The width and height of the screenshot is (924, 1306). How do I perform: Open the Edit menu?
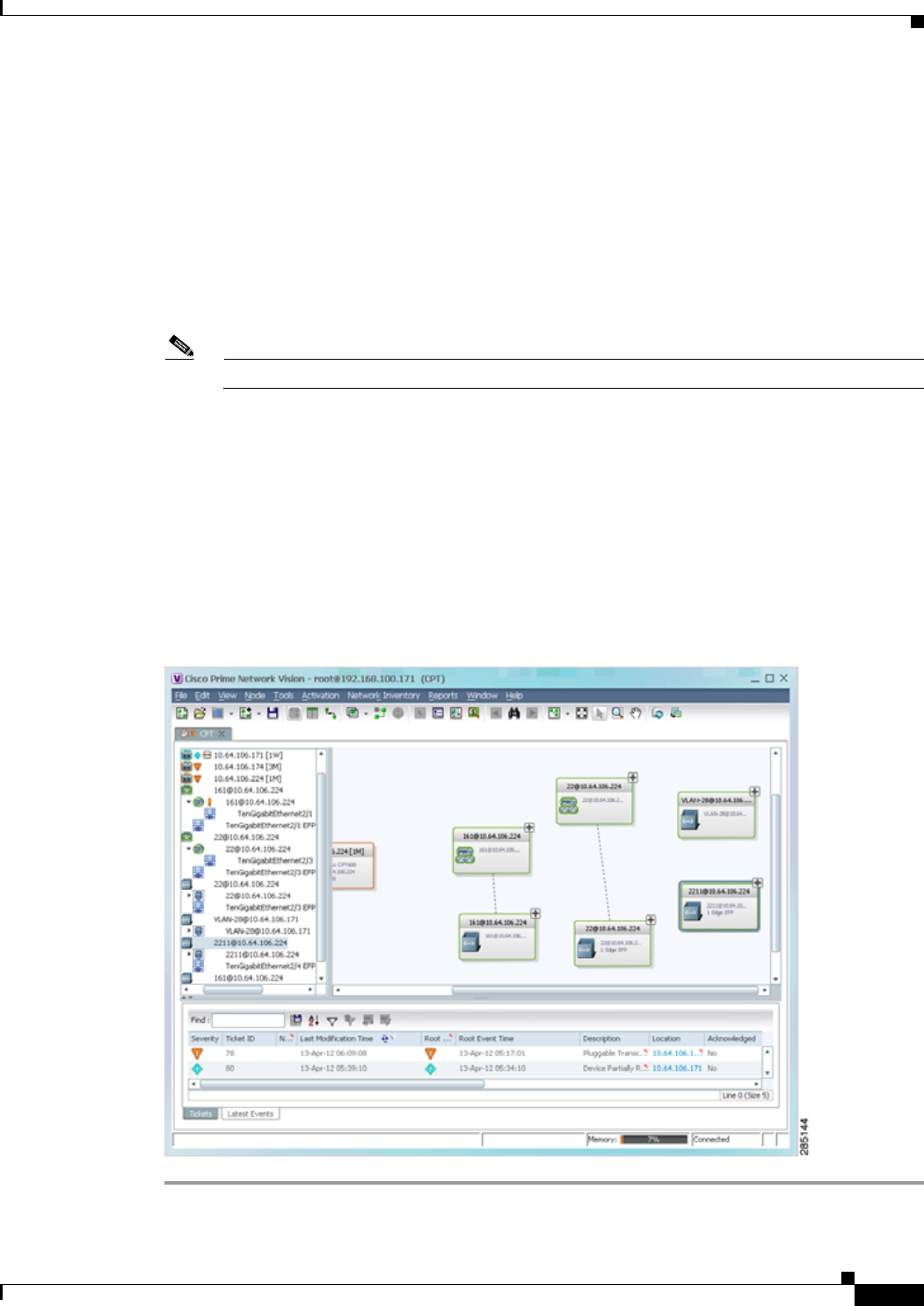pos(202,696)
